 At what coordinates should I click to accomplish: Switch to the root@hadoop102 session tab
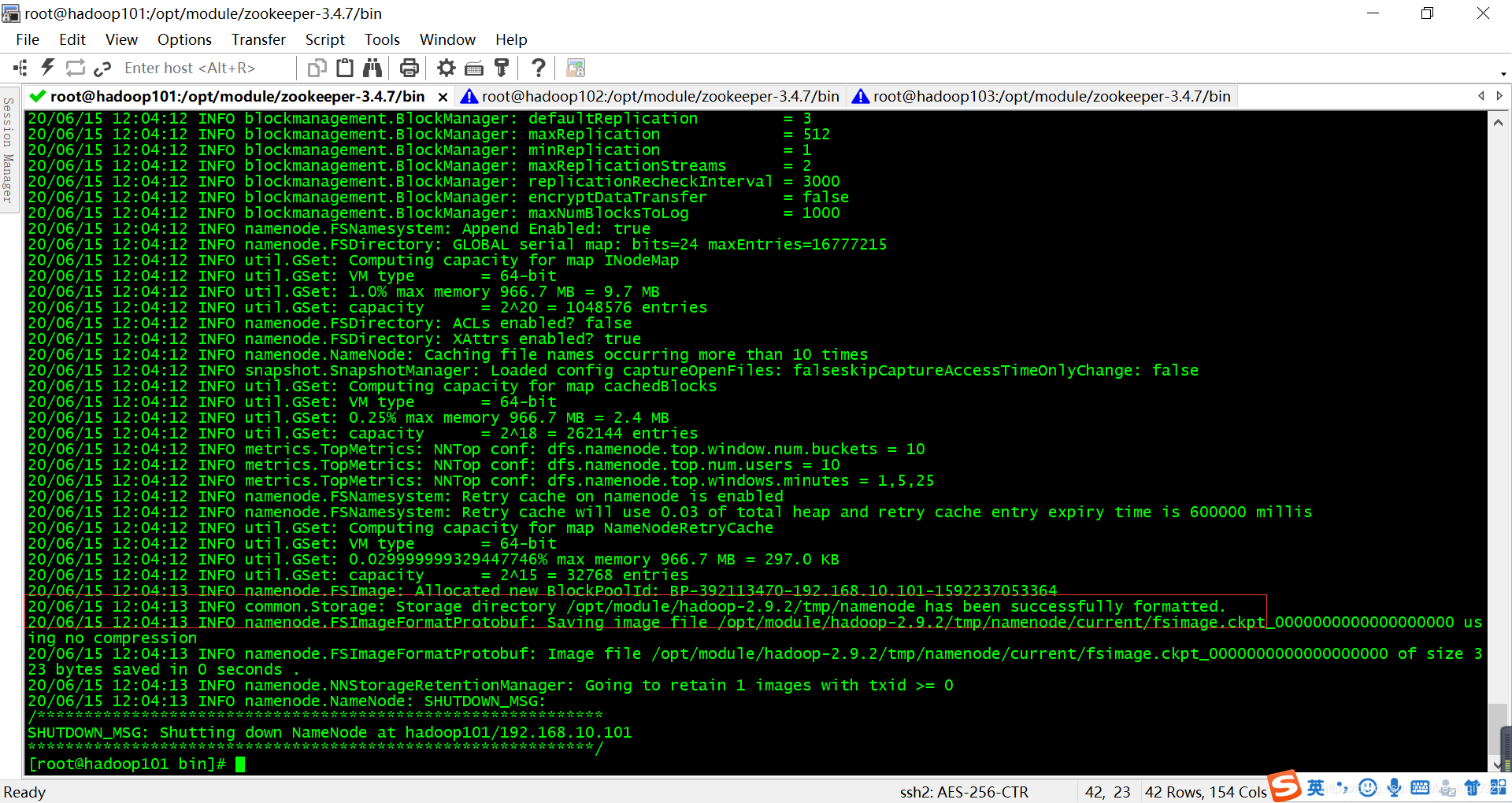pos(650,96)
